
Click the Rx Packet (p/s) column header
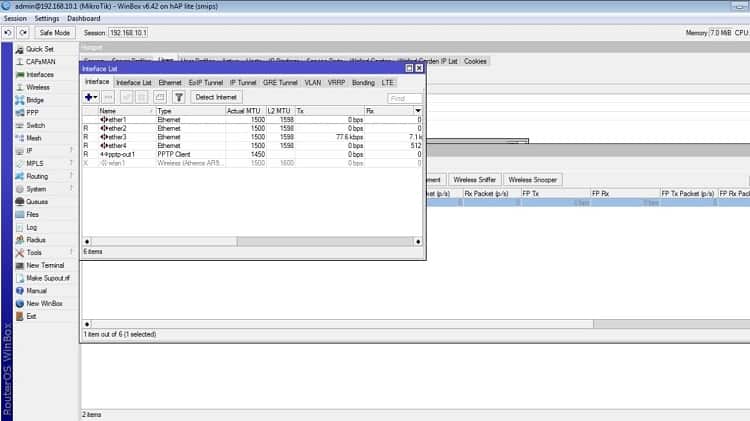(x=491, y=193)
